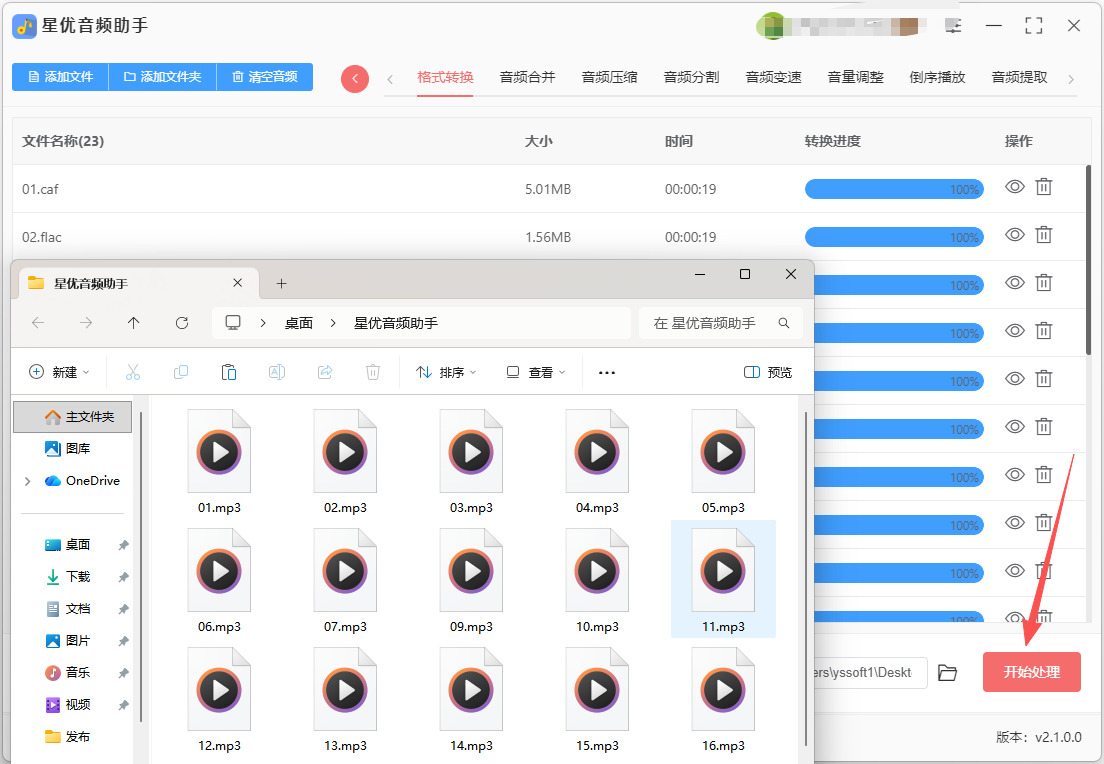1104x764 pixels.
Task: Click the search box 在 星优音频助手
Action: tap(720, 322)
